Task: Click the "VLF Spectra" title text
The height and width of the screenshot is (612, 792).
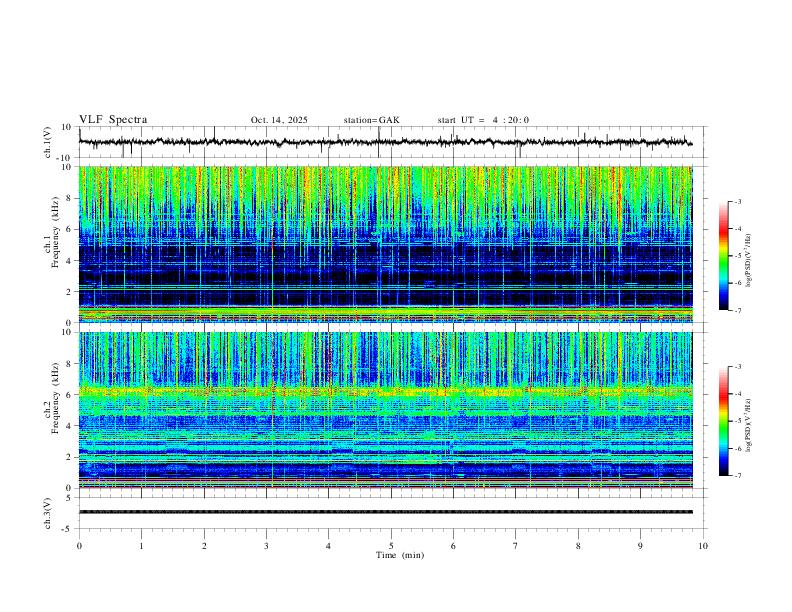Action: point(113,120)
